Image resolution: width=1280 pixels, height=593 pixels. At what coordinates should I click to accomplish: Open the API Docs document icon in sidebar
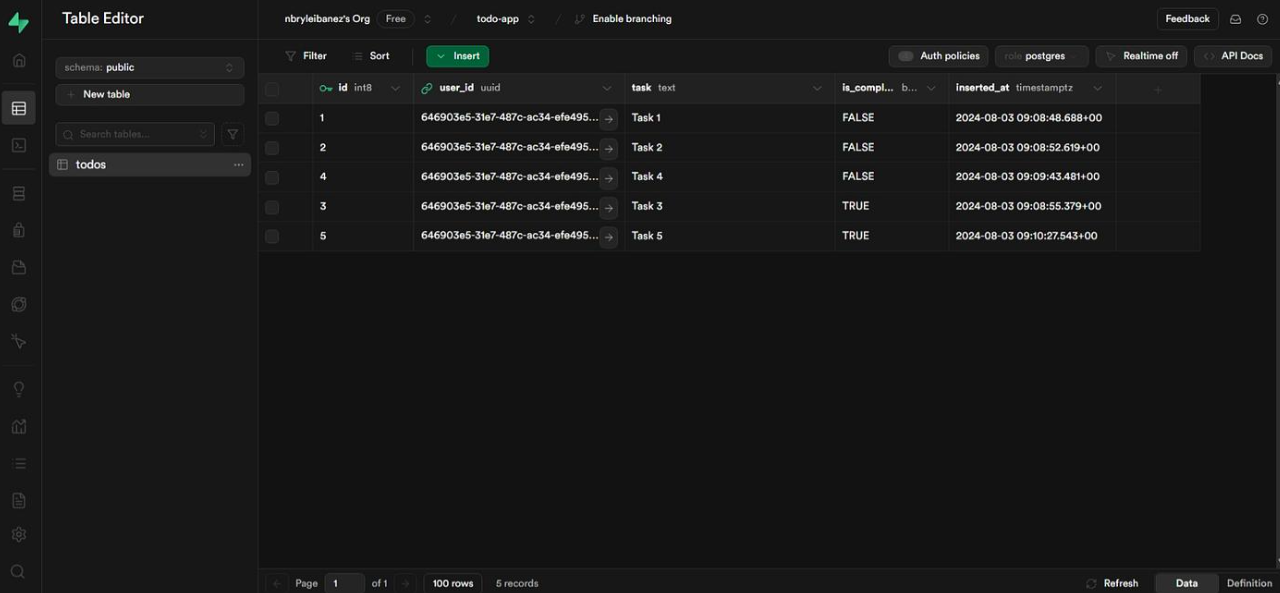point(18,500)
